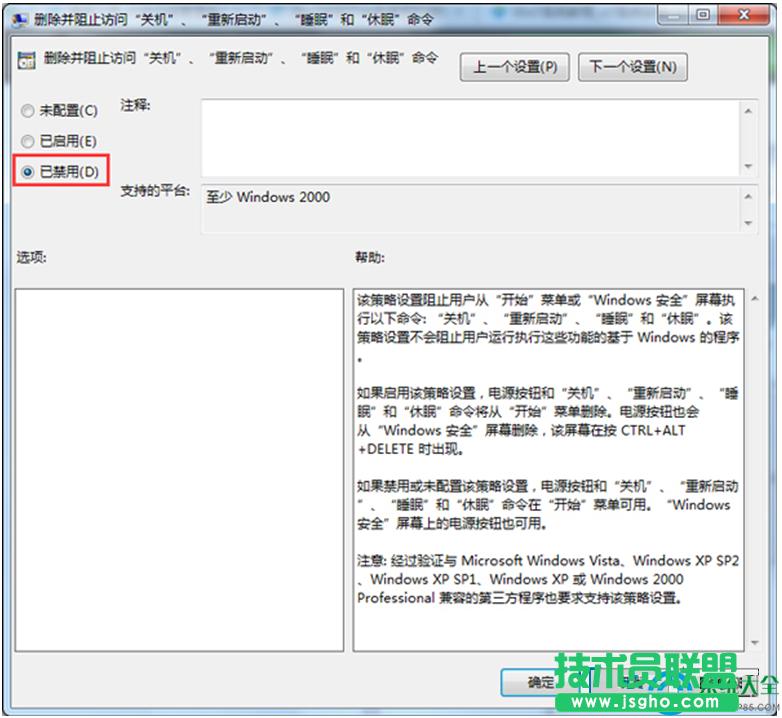Screen dimensions: 782x718
Task: Click inside the 注释 comment text box
Action: click(470, 135)
